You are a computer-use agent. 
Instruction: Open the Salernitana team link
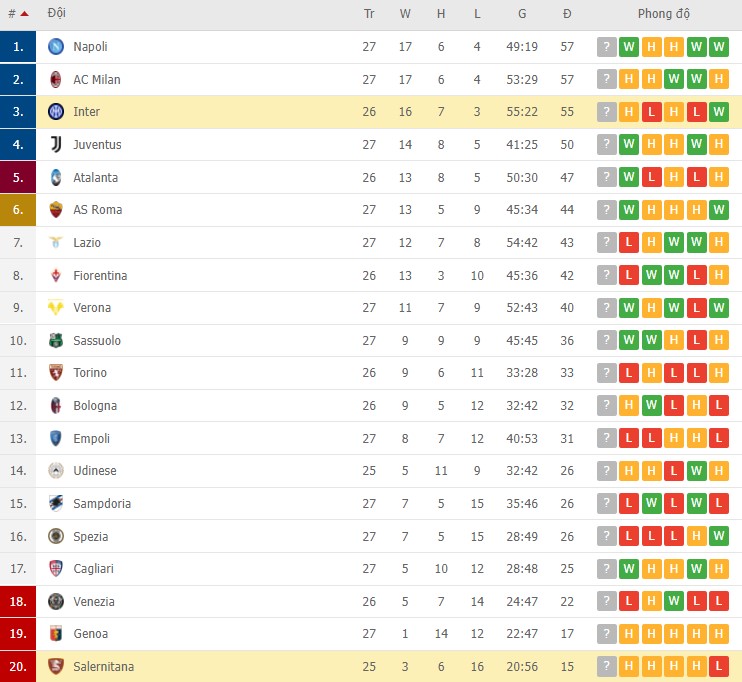pyautogui.click(x=103, y=667)
